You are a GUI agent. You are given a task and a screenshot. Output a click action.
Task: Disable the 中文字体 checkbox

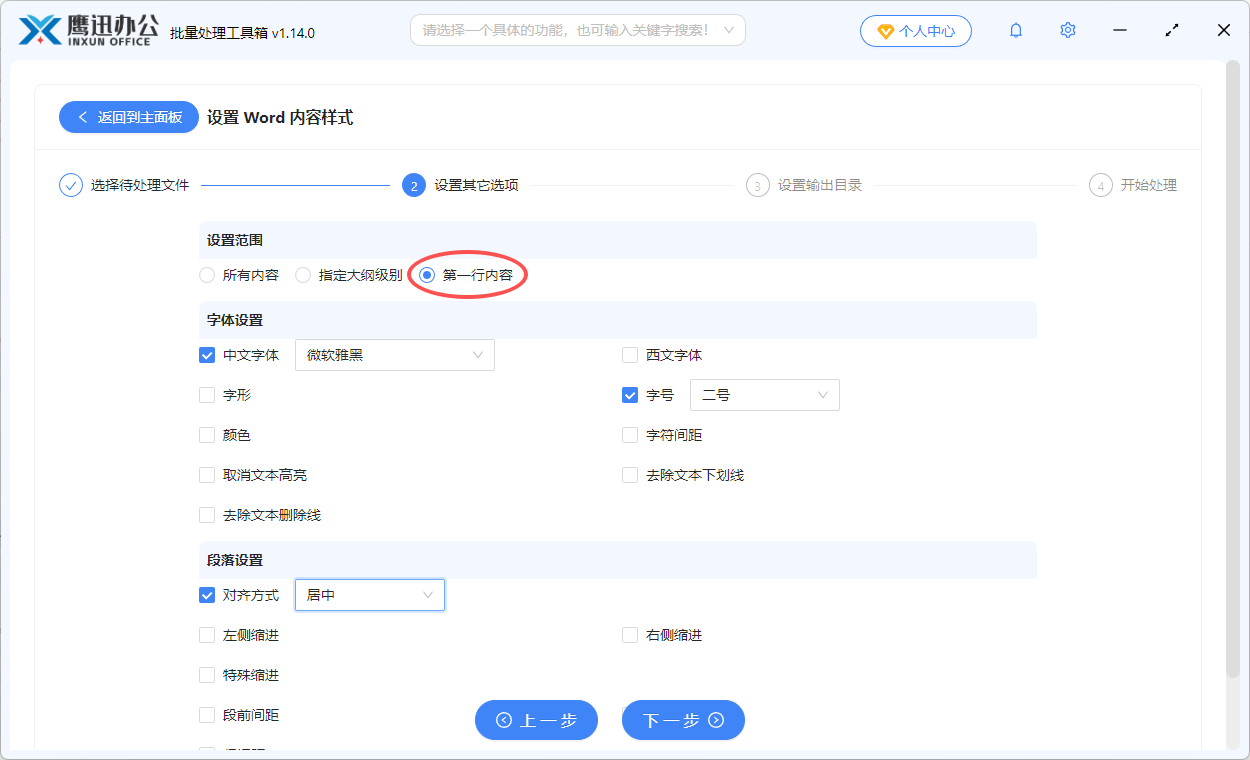pos(207,355)
